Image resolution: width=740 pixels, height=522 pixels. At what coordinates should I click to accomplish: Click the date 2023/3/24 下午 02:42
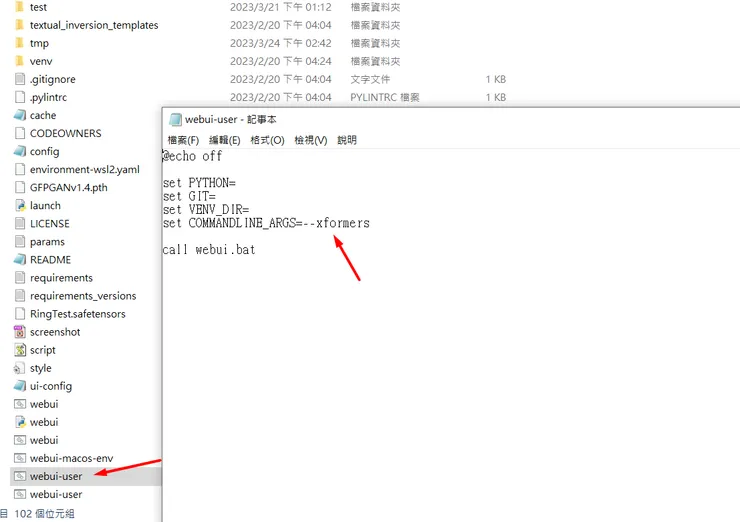281,43
